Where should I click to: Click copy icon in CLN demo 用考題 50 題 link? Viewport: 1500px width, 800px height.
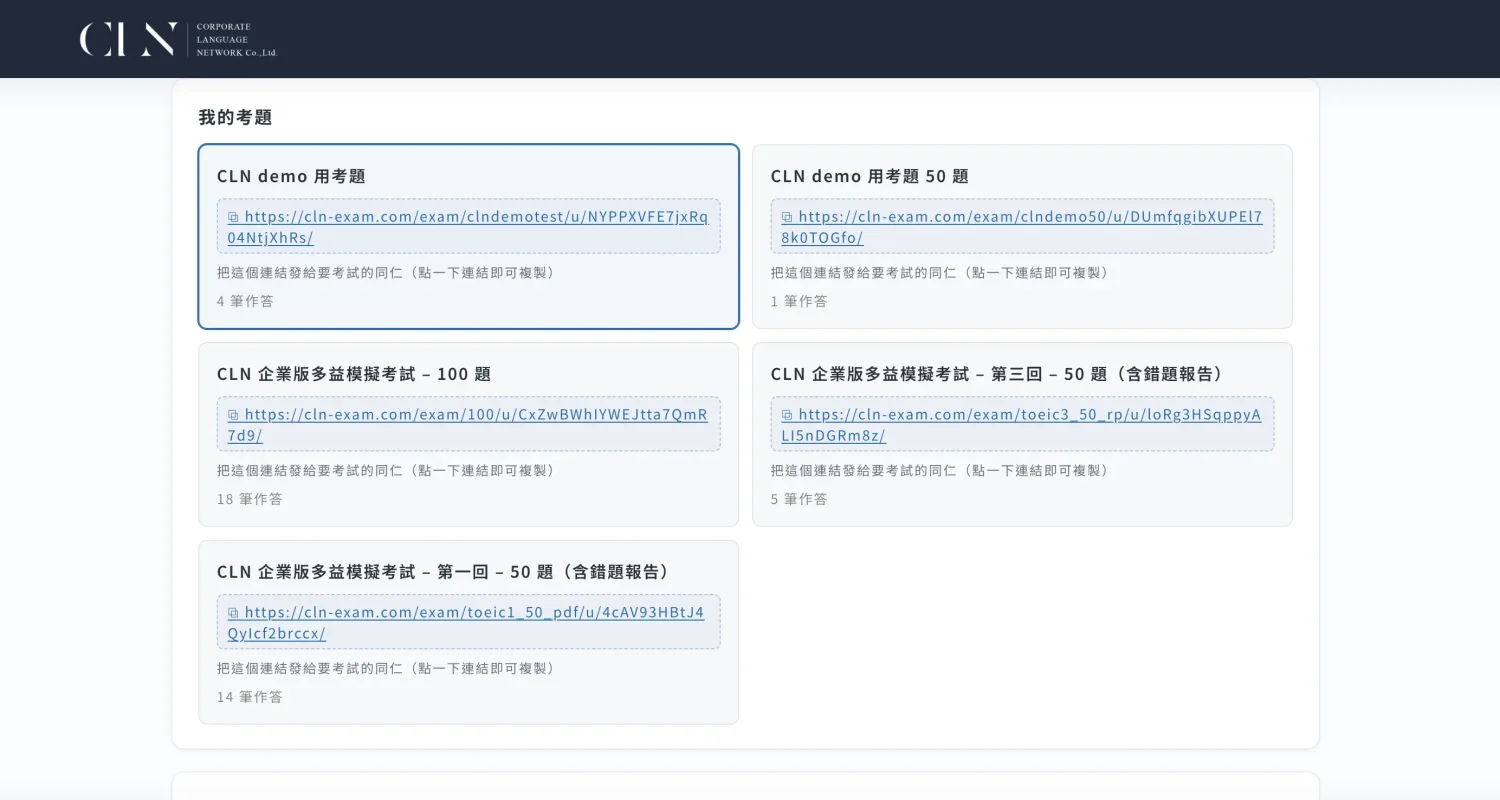(787, 217)
